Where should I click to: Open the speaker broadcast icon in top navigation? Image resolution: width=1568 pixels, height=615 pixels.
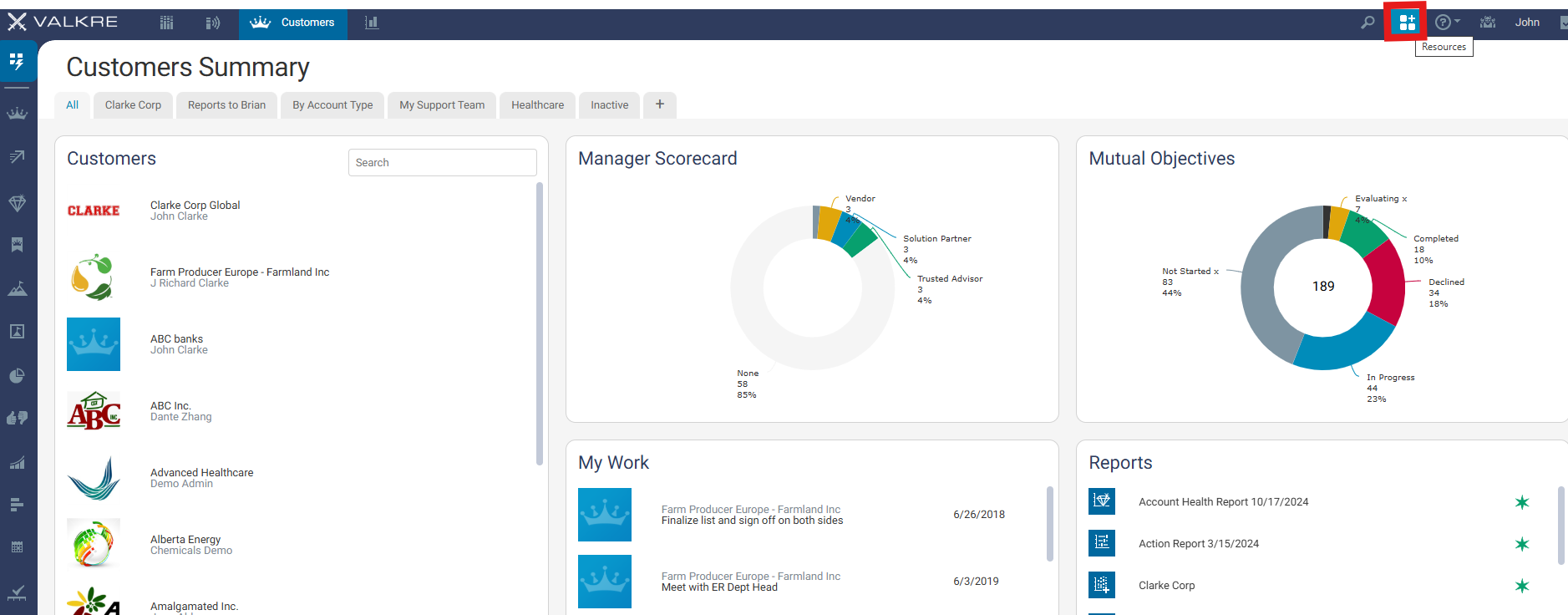click(213, 23)
